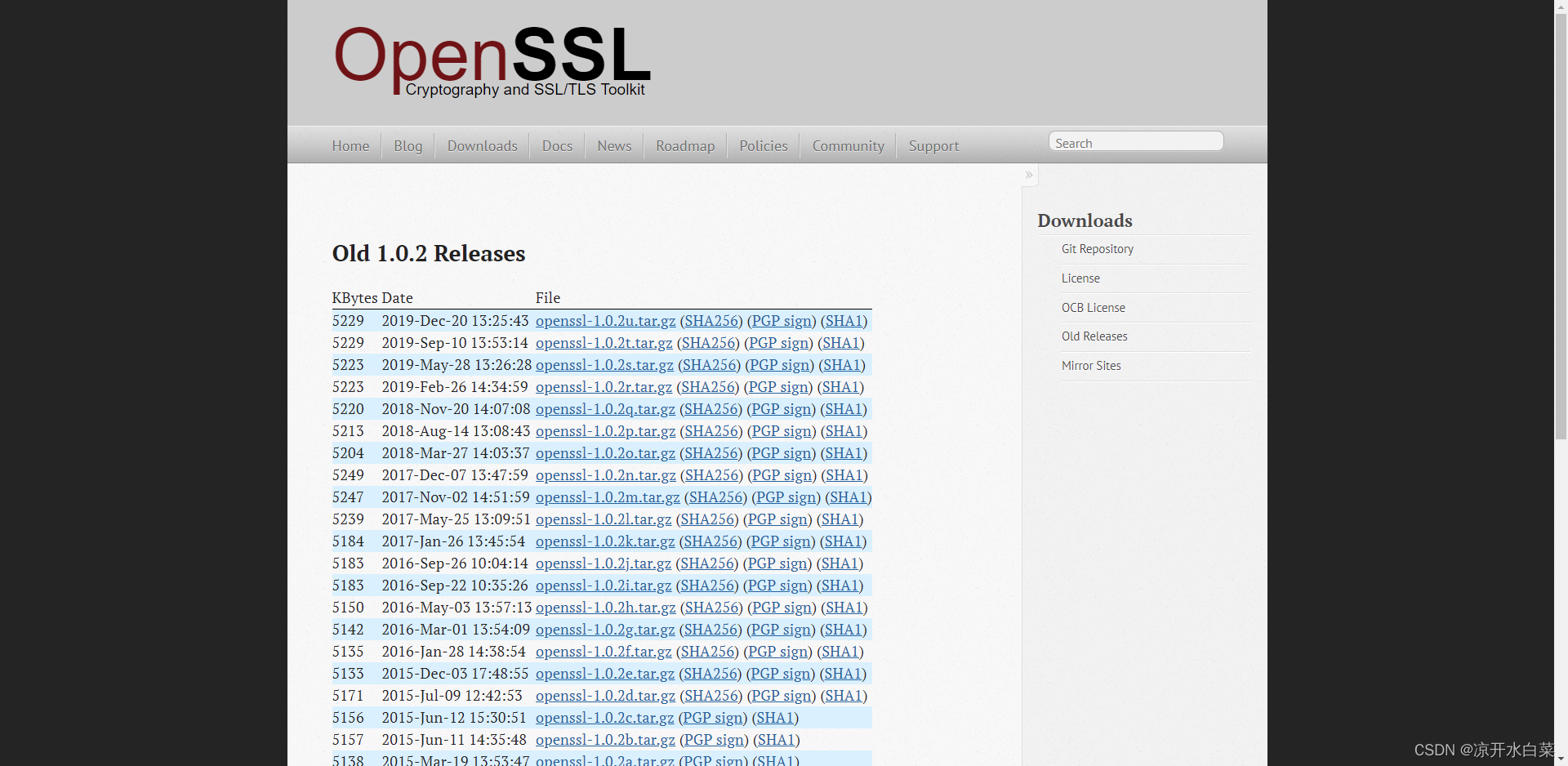1568x766 pixels.
Task: Download openssl-1.0.2d.tar.gz
Action: pos(606,696)
